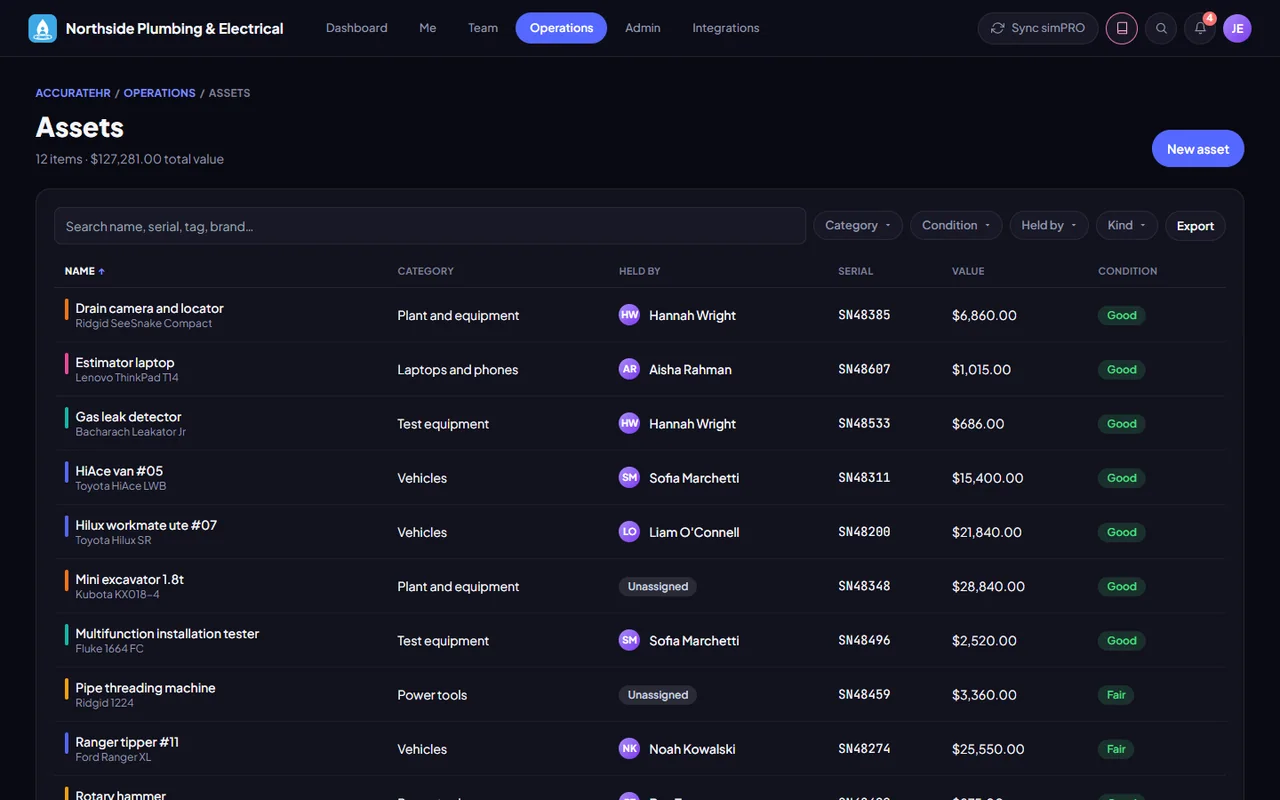Click Noah Kowalski's NK avatar

(629, 749)
